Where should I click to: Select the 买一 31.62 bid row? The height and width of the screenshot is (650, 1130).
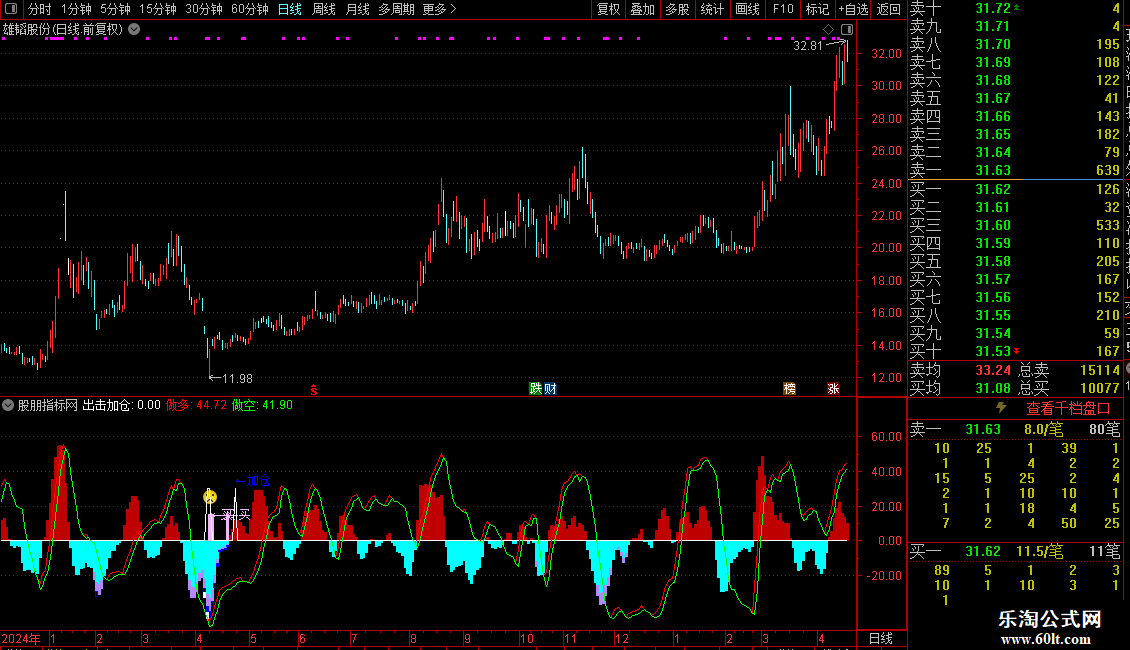pyautogui.click(x=1015, y=190)
